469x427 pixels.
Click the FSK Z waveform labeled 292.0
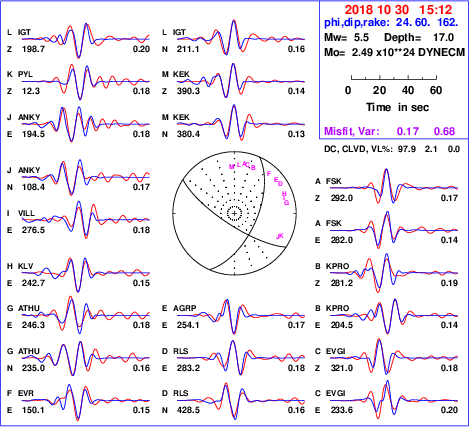(x=394, y=188)
